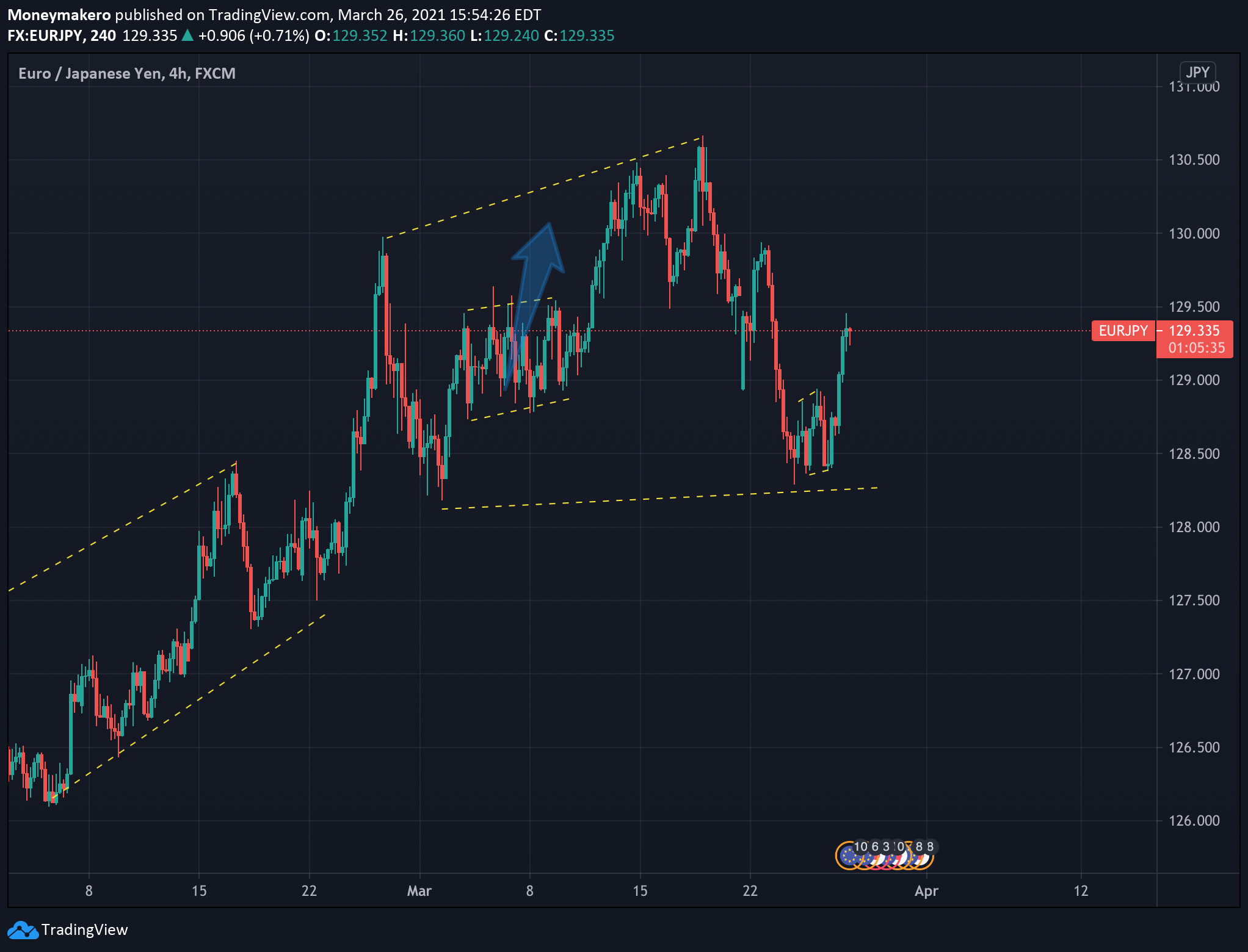Click the publish timestamp March 26, 2021 15:54:26 EDT

click(x=440, y=15)
